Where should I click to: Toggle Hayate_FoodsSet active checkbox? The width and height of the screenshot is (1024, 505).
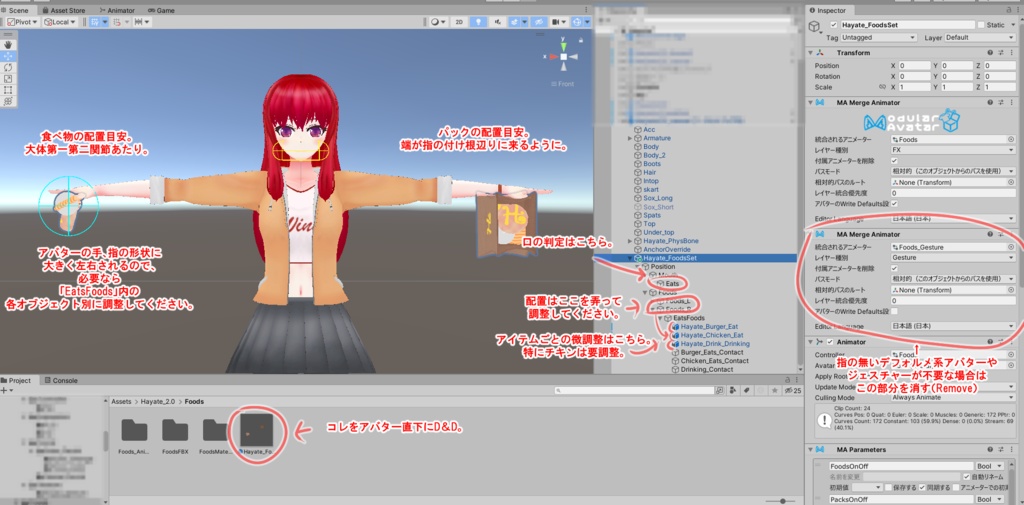tap(833, 25)
